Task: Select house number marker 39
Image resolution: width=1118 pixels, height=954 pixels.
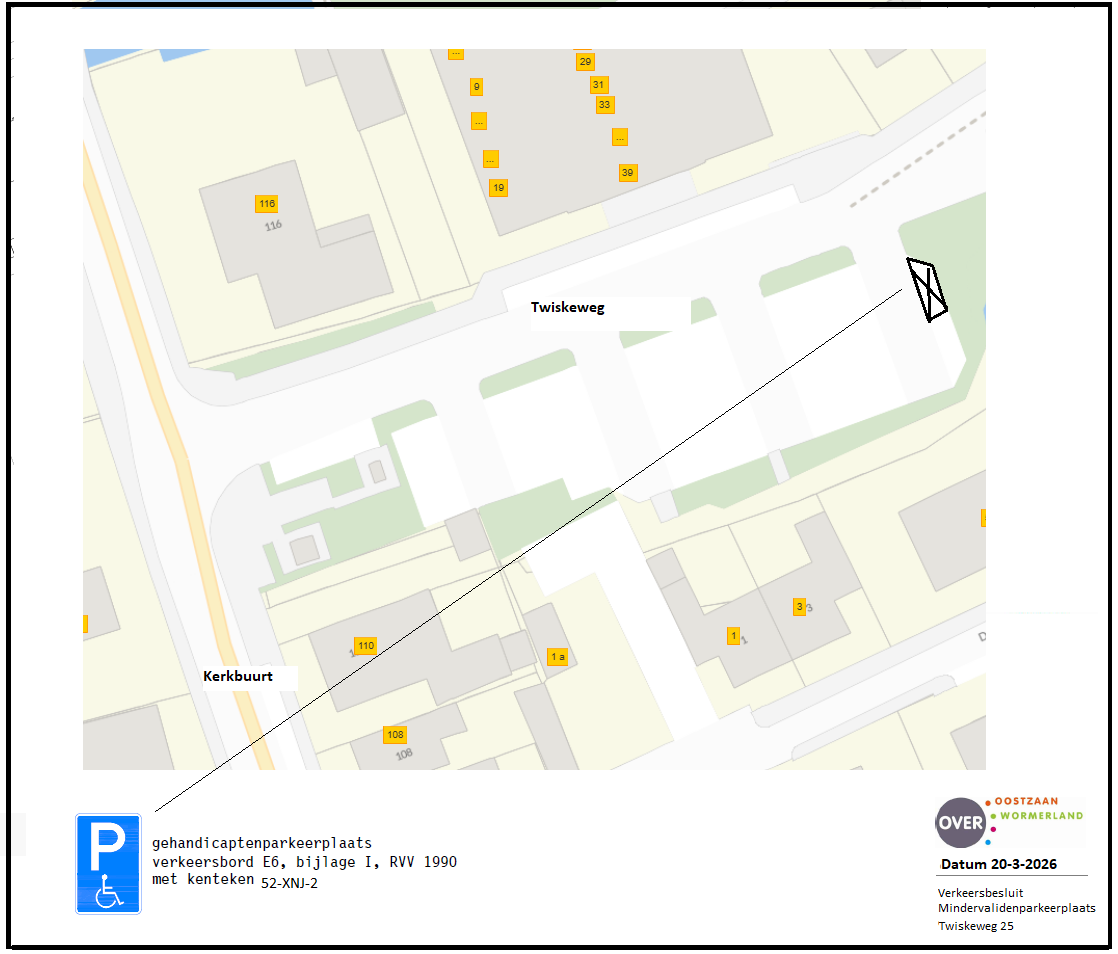Action: click(627, 173)
